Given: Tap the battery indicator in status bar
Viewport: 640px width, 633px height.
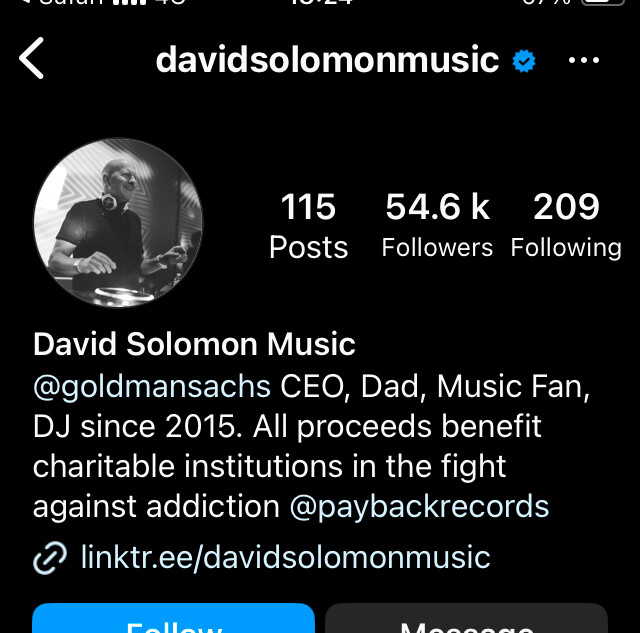Looking at the screenshot, I should (603, 2).
